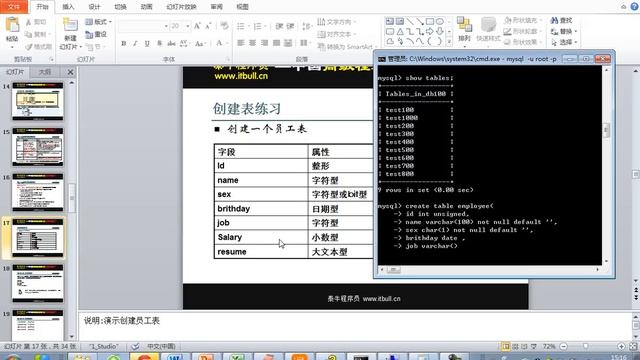Click the Clear Formatting icon

tap(224, 26)
